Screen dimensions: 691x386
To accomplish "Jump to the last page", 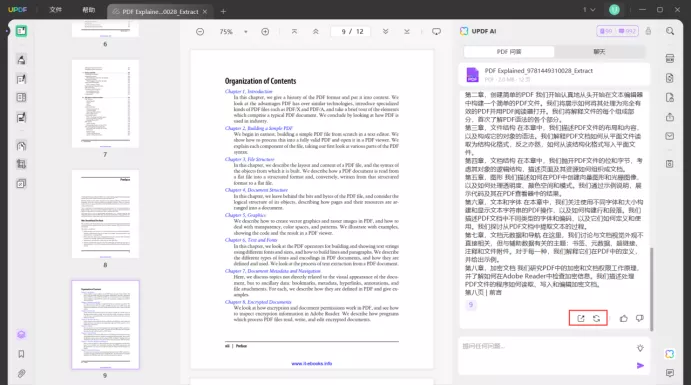I will pos(407,32).
